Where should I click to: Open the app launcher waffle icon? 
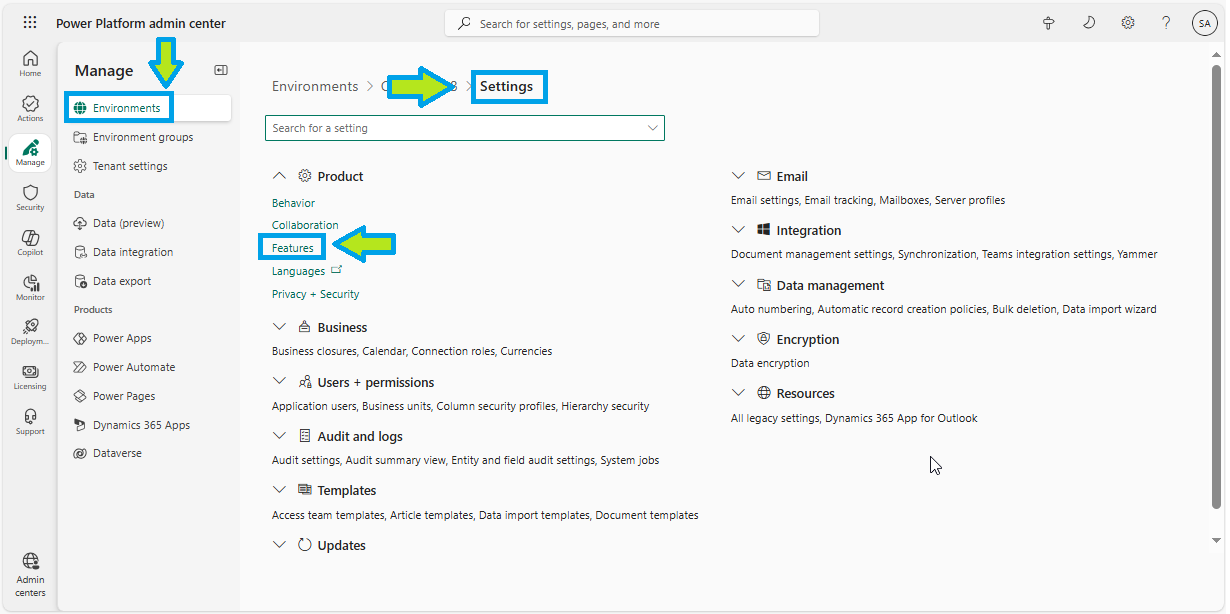(x=30, y=23)
